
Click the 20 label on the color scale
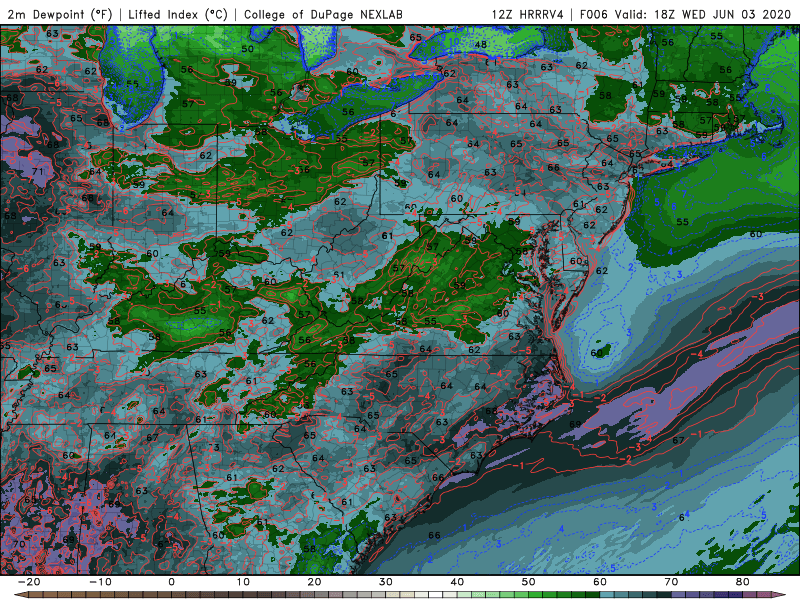pos(314,582)
